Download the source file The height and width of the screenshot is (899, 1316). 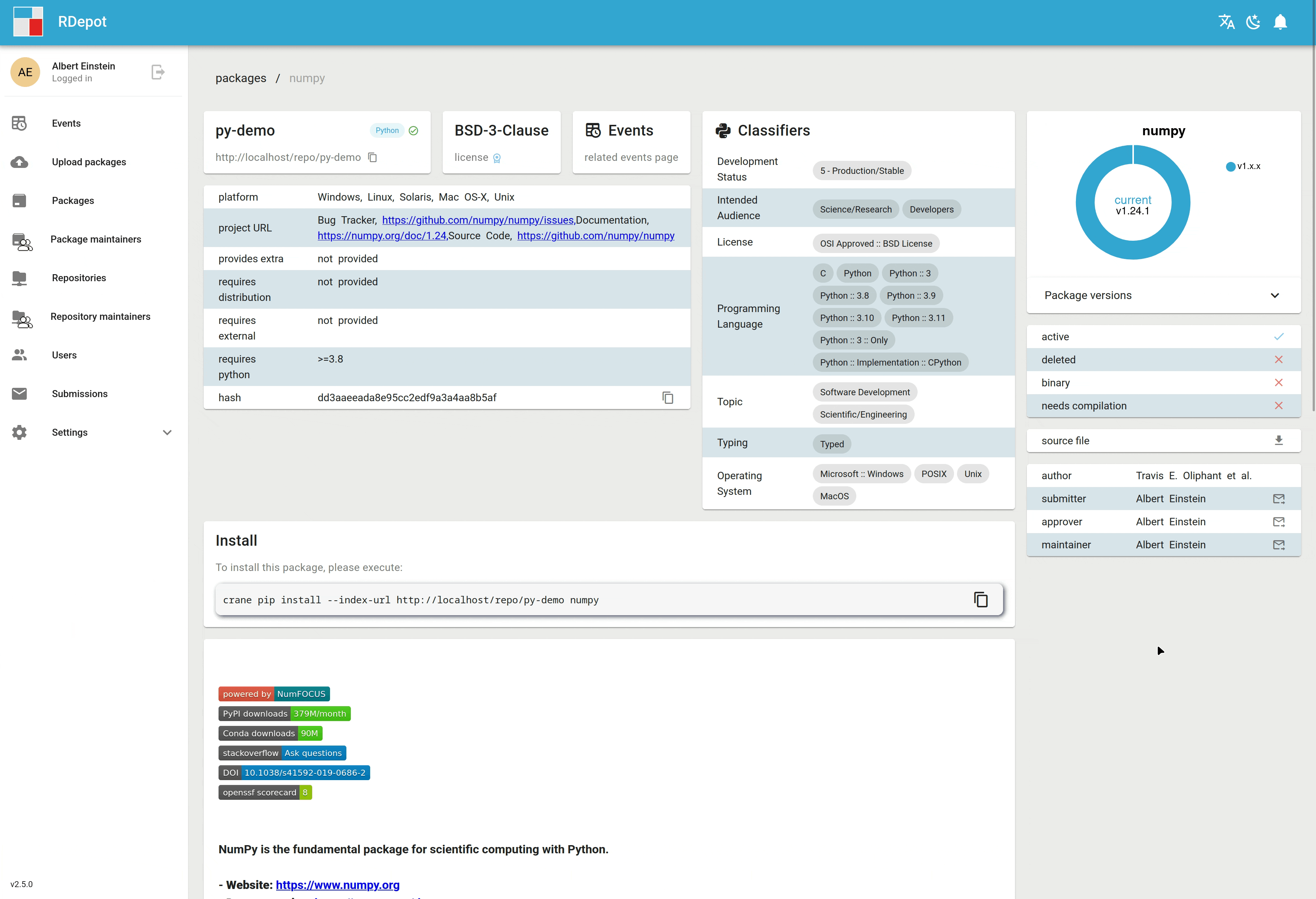[1278, 441]
